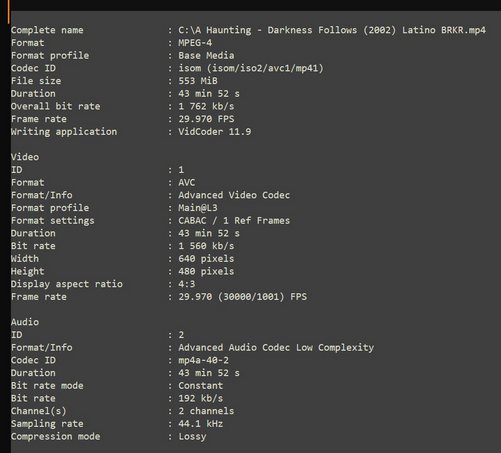
Task: Click the Codec ID isom value
Action: pyautogui.click(x=251, y=68)
